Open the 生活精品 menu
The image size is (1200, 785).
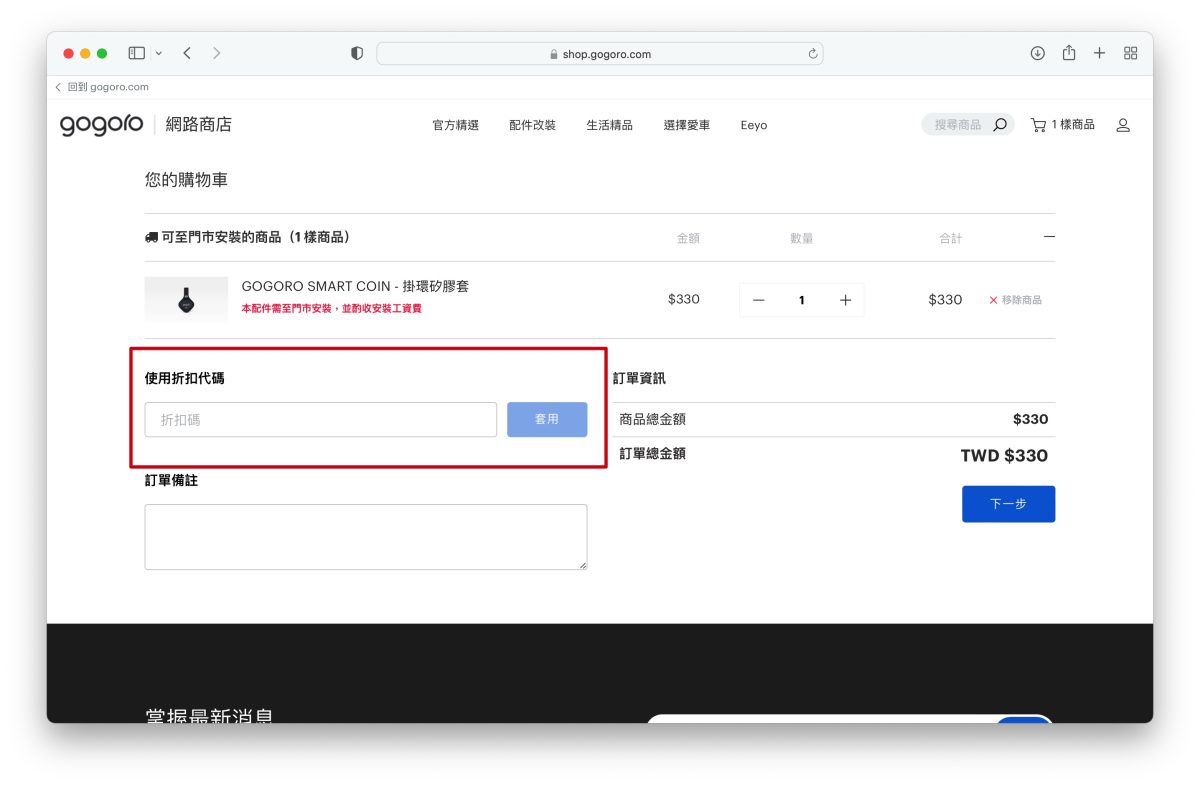coord(610,125)
